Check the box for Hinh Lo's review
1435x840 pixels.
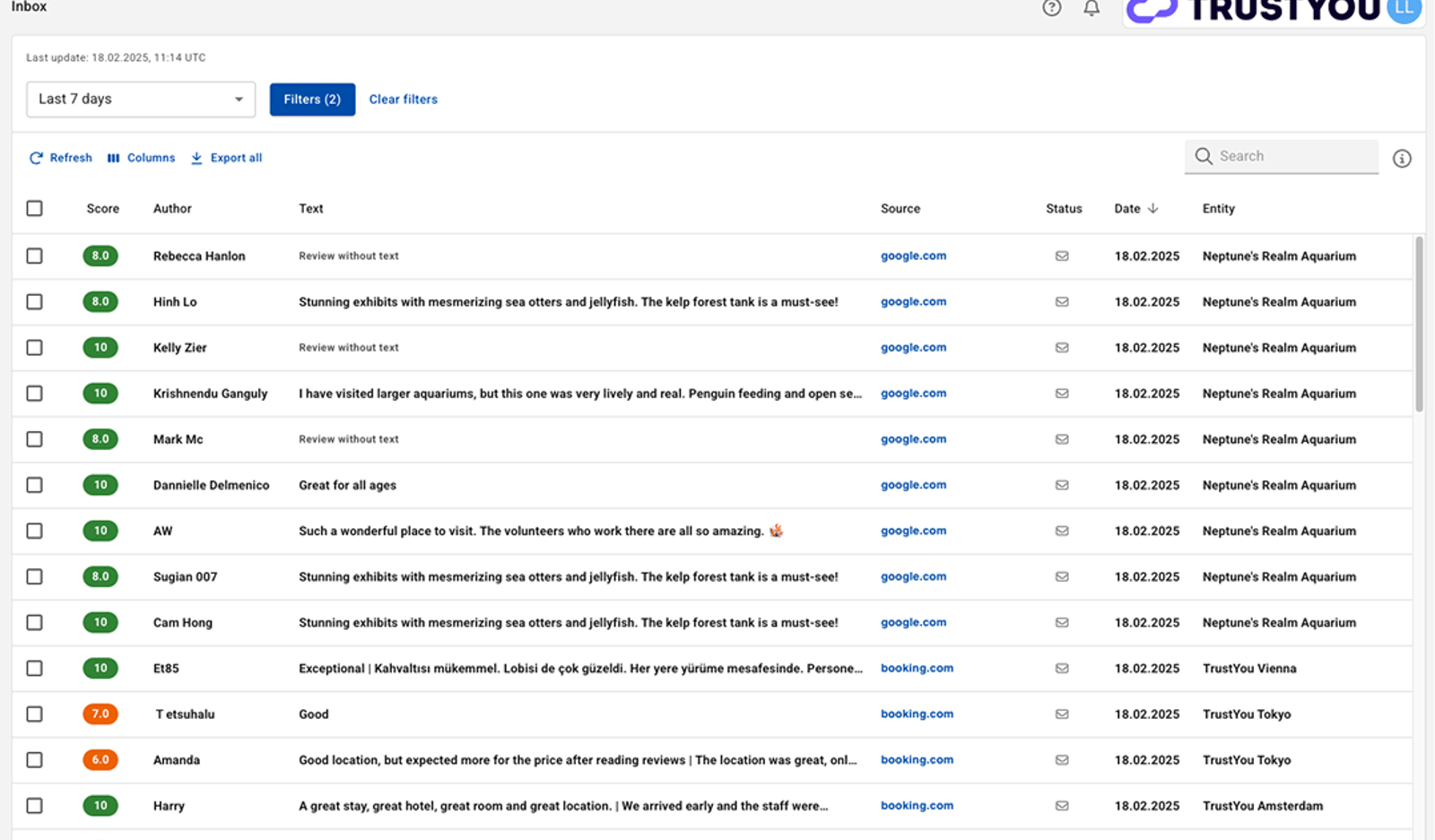[34, 301]
